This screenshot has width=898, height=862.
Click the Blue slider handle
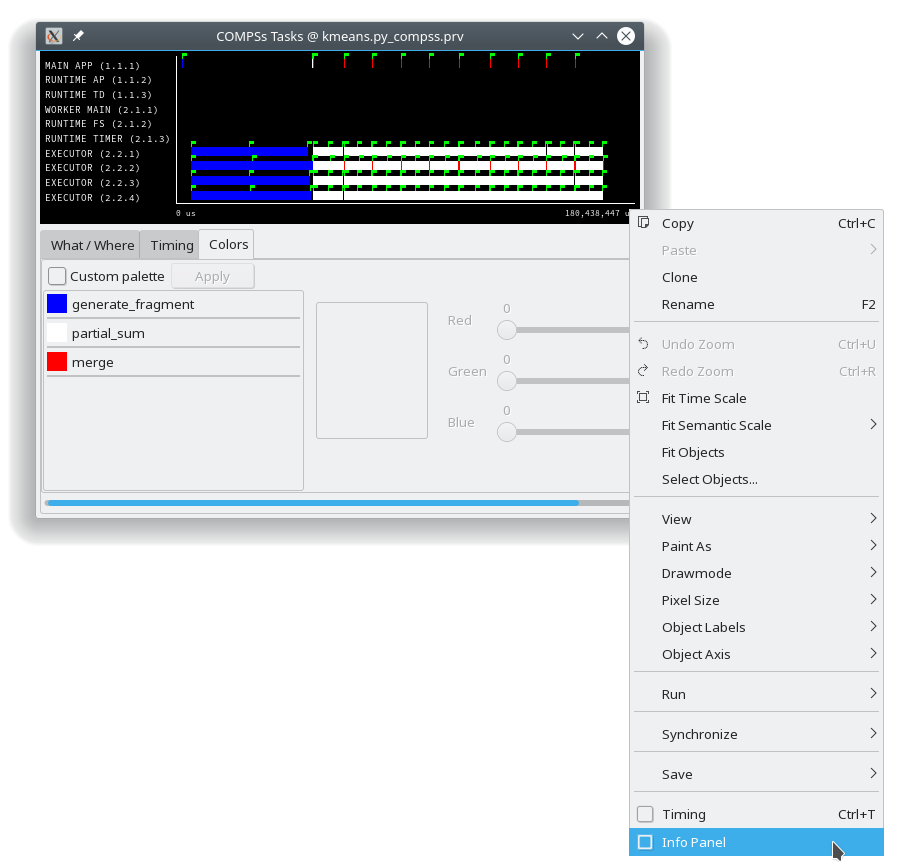click(507, 432)
